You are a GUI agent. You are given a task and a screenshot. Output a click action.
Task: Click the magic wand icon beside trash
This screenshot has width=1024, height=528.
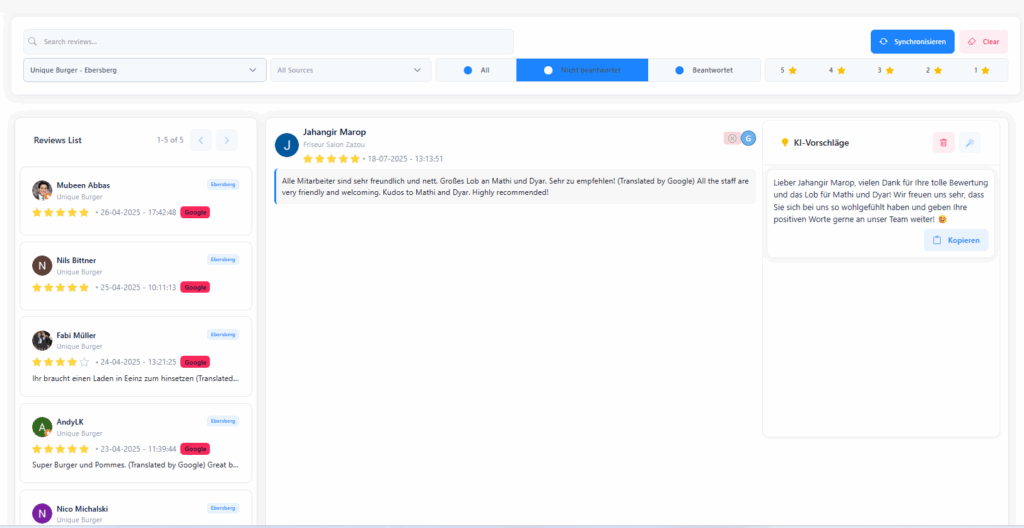pos(969,143)
